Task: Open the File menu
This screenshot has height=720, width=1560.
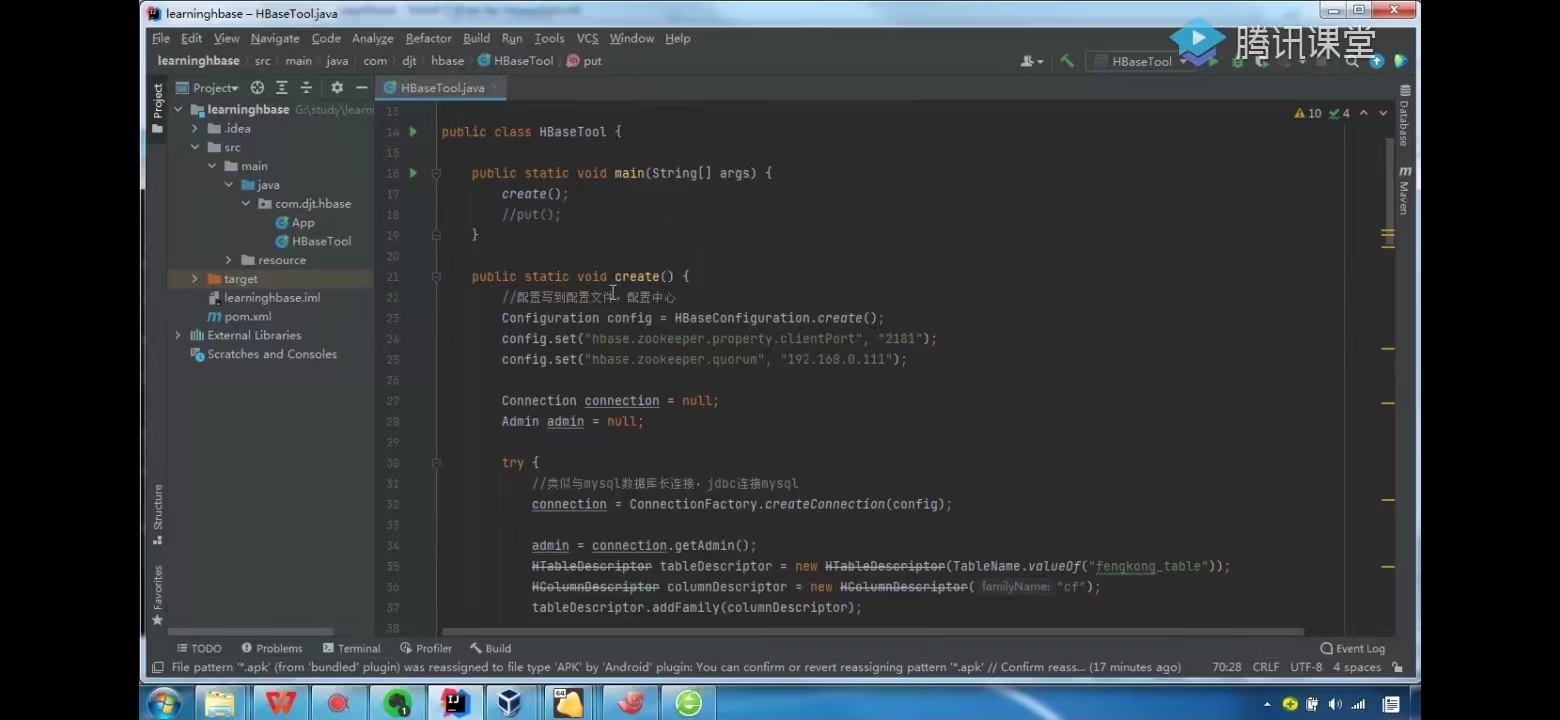Action: 161,38
